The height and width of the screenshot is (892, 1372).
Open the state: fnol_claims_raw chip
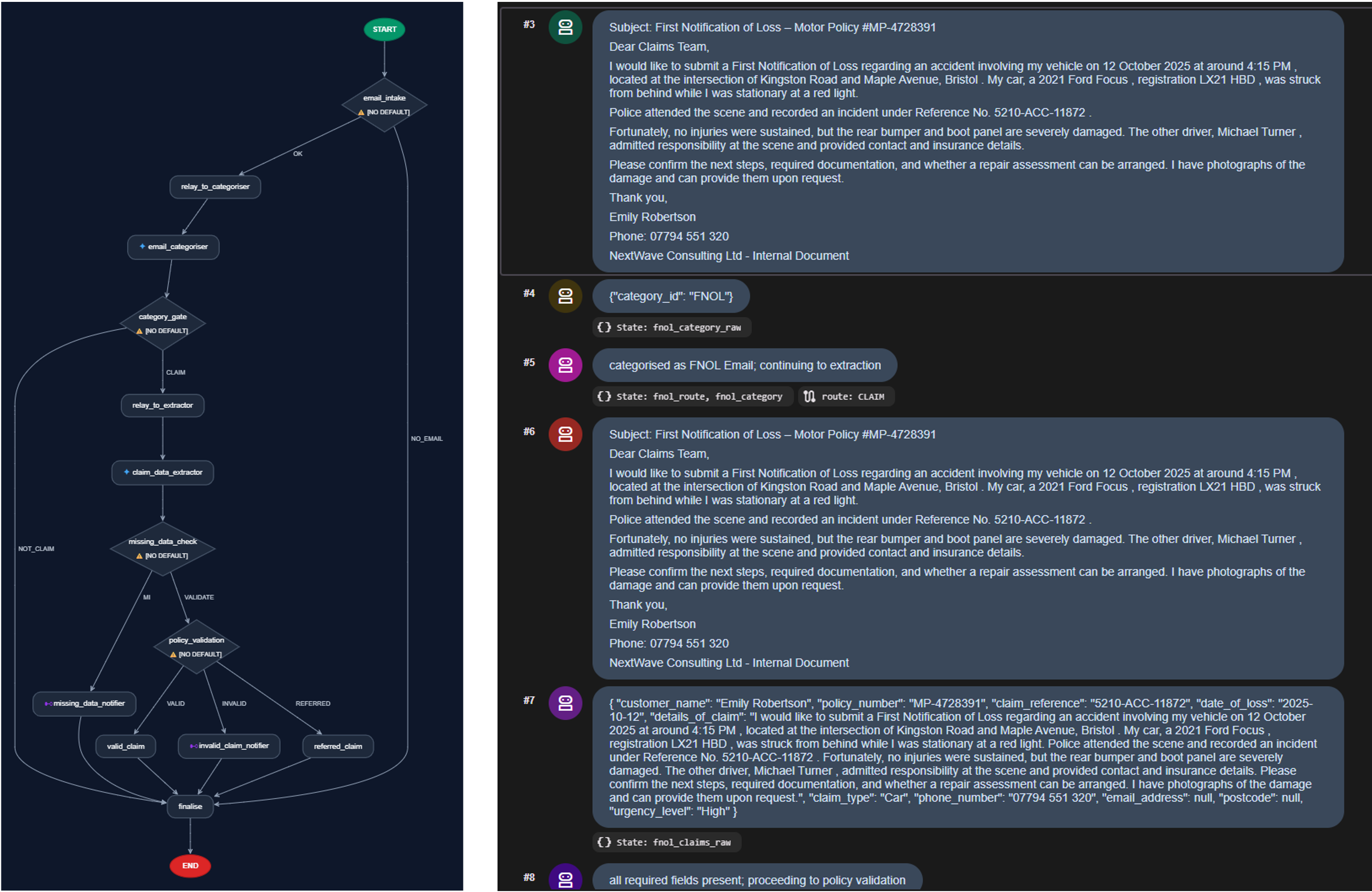667,842
